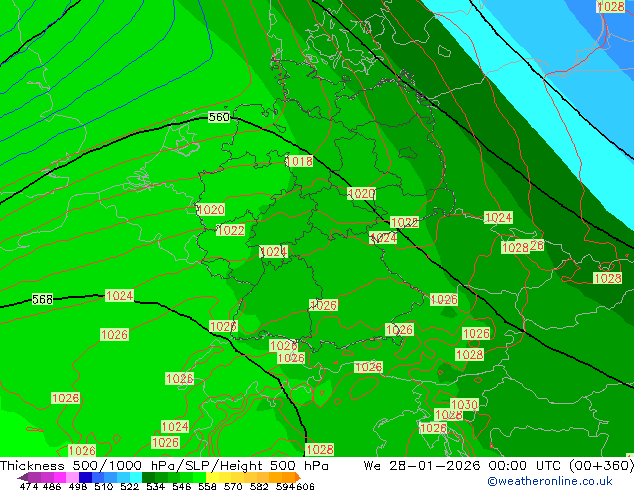Click the bright yellow swatch in the legend
The width and height of the screenshot is (634, 490).
[212, 477]
